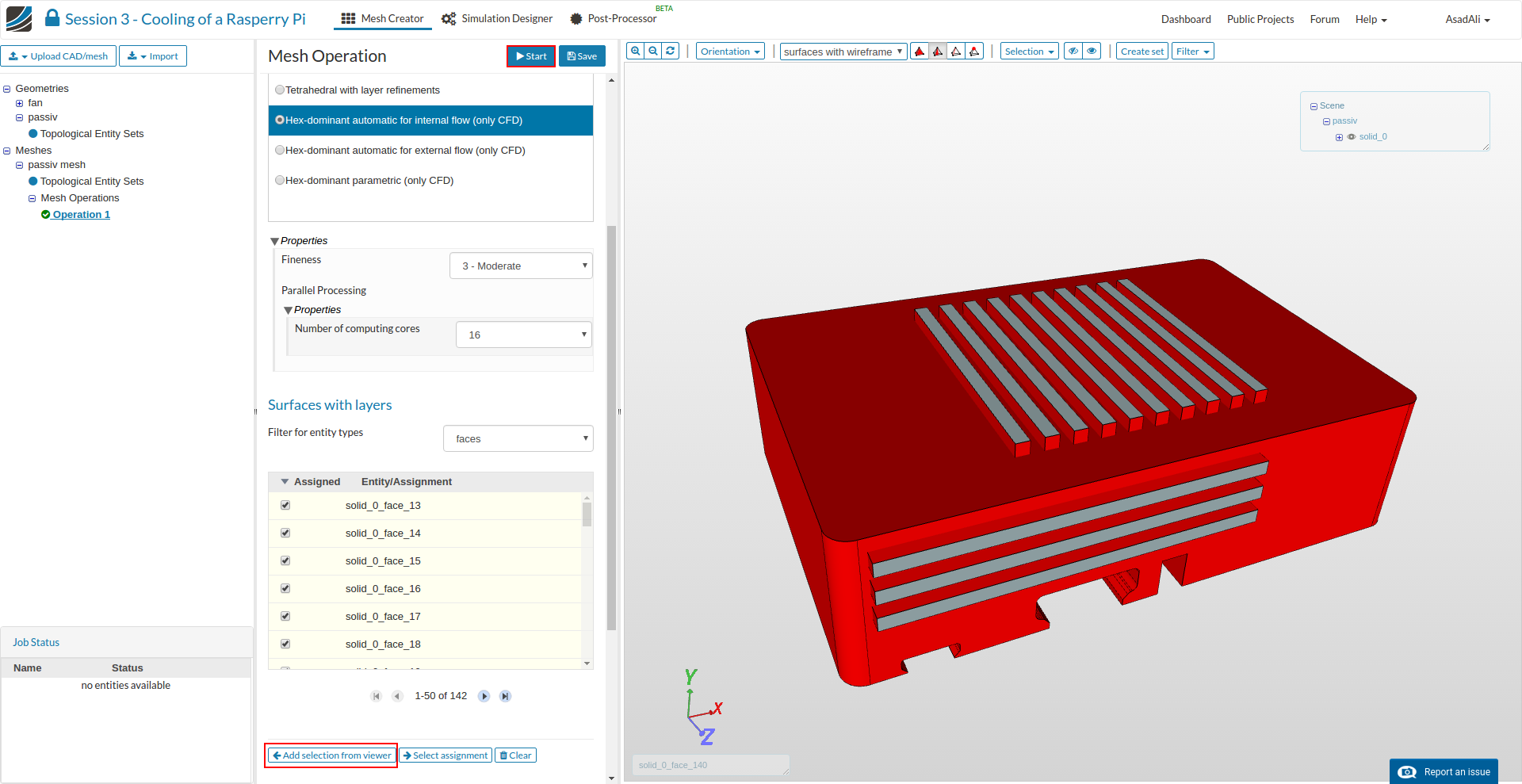Click the mesh operation panel vertical scrollbar

click(x=611, y=428)
